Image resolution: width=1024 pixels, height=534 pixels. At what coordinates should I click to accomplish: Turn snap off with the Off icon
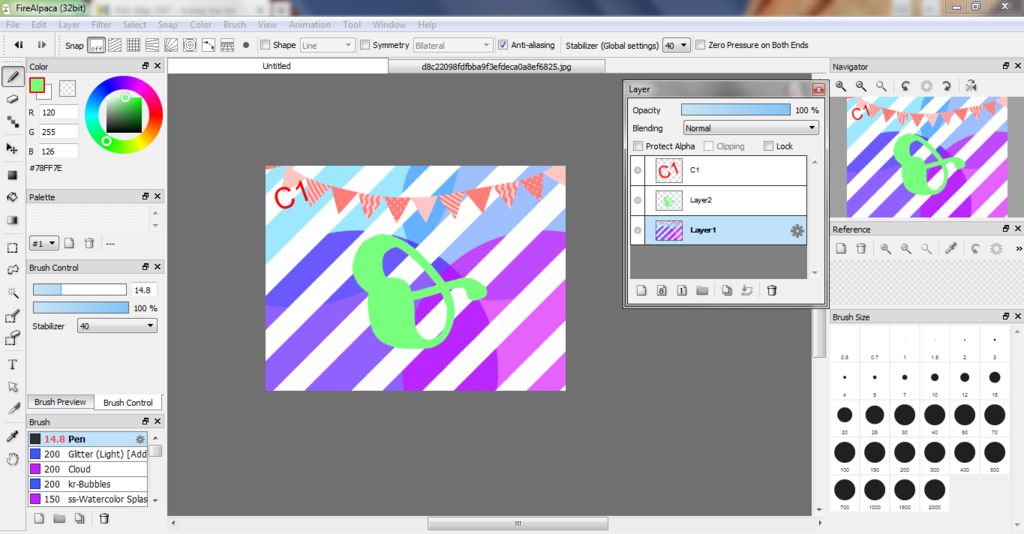click(96, 45)
